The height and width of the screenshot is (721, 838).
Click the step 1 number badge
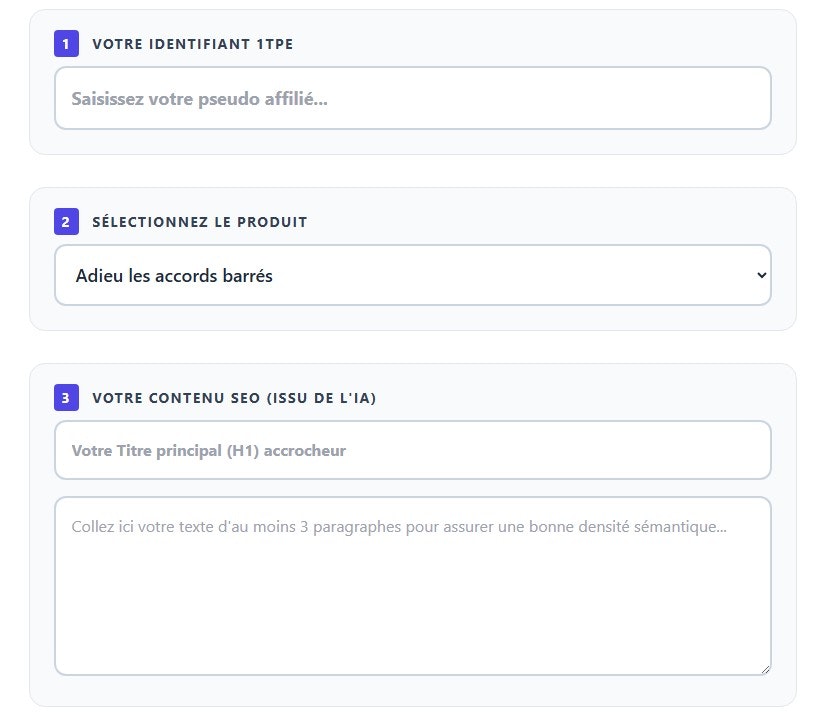coord(66,44)
